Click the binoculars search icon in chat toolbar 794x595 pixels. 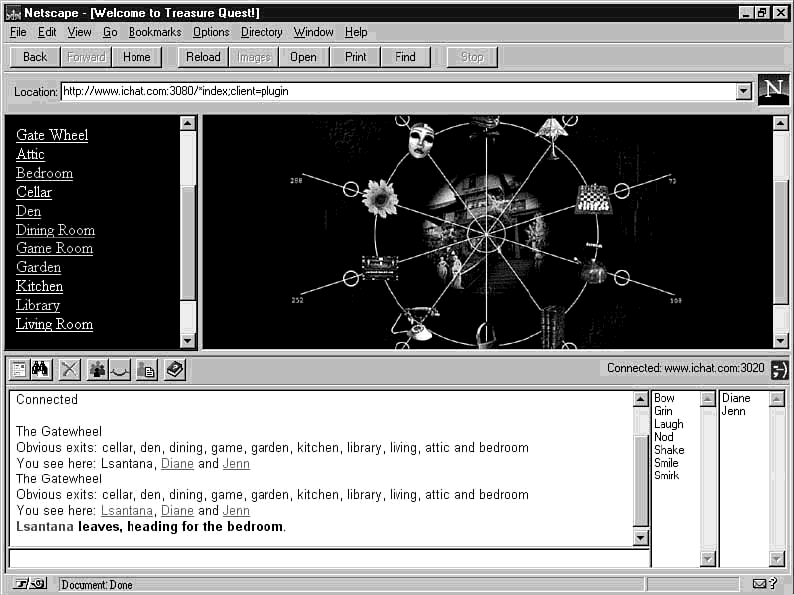tap(41, 370)
